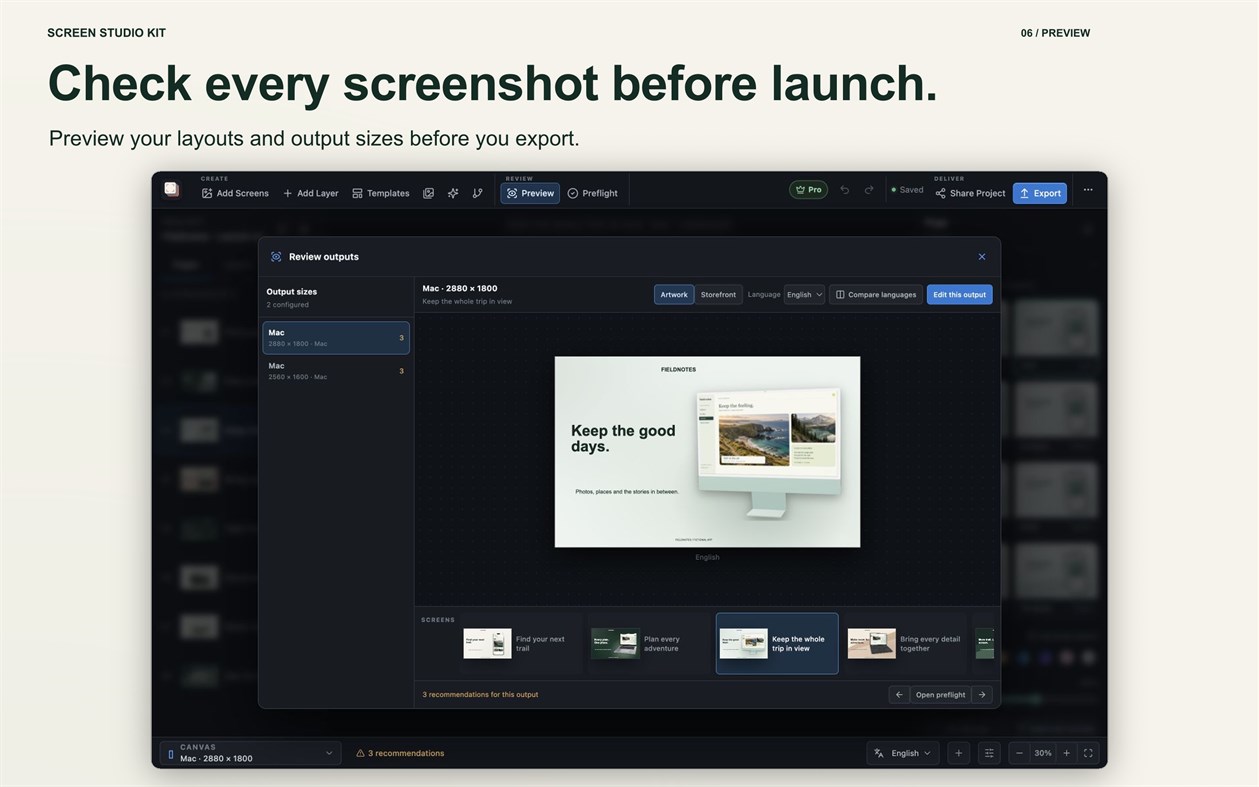Click the 3 recommendations warning in status bar
This screenshot has height=787, width=1259.
[x=400, y=753]
